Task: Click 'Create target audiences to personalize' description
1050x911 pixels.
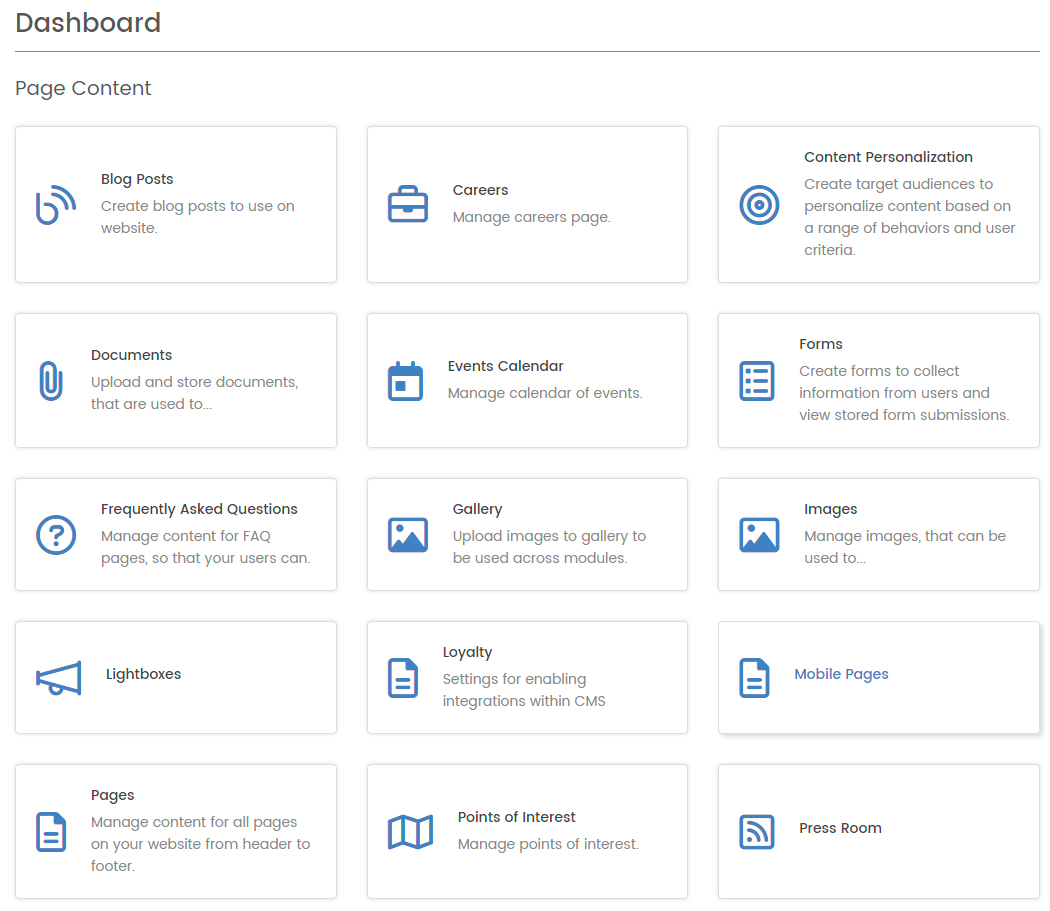Action: (x=909, y=217)
